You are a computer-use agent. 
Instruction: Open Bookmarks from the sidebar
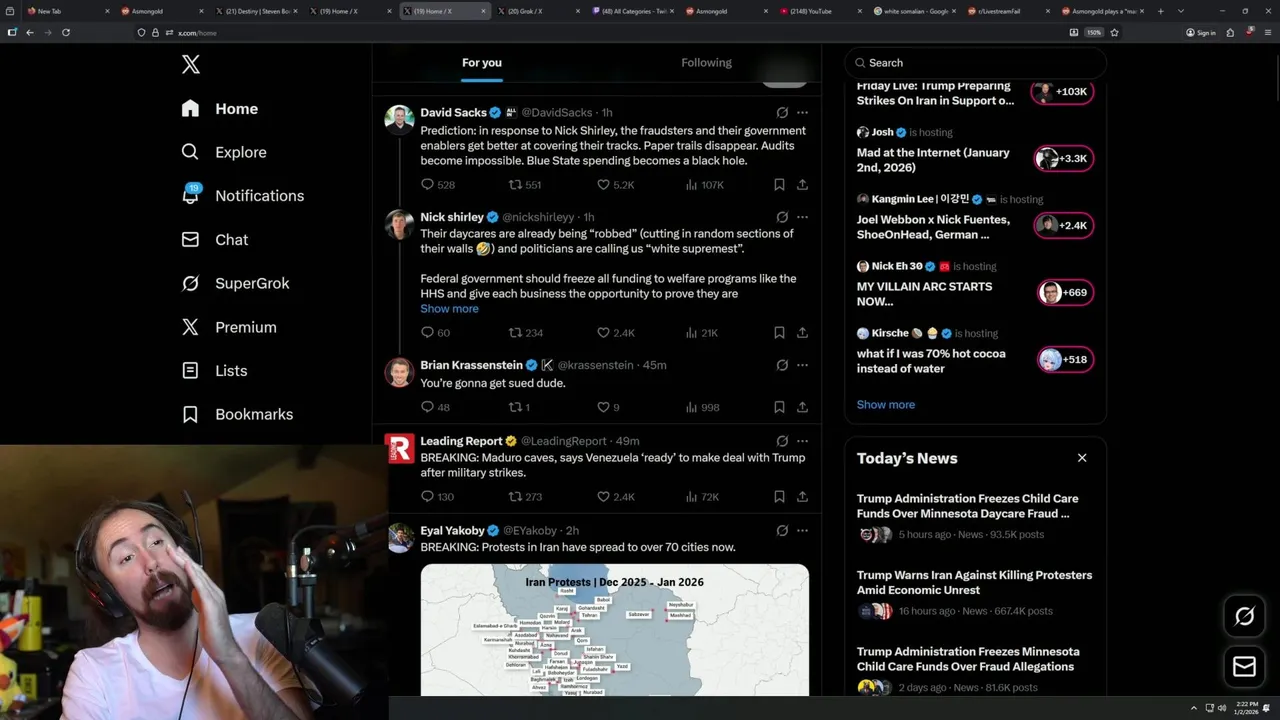click(237, 414)
